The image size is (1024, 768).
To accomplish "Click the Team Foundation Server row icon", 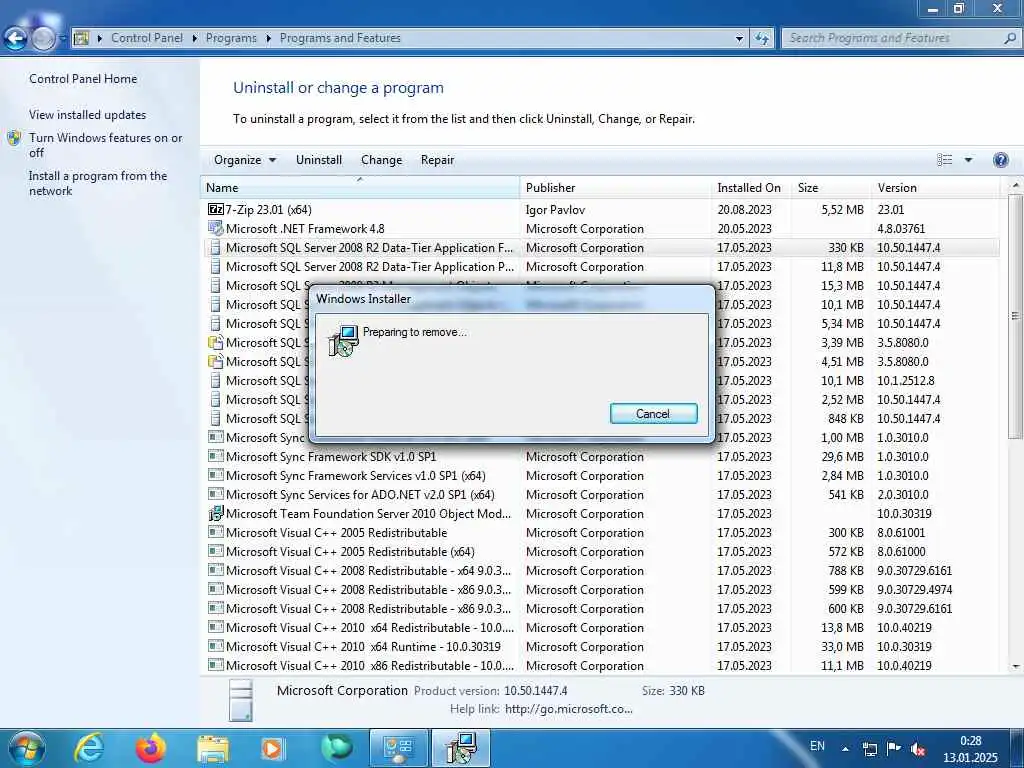I will [x=216, y=513].
